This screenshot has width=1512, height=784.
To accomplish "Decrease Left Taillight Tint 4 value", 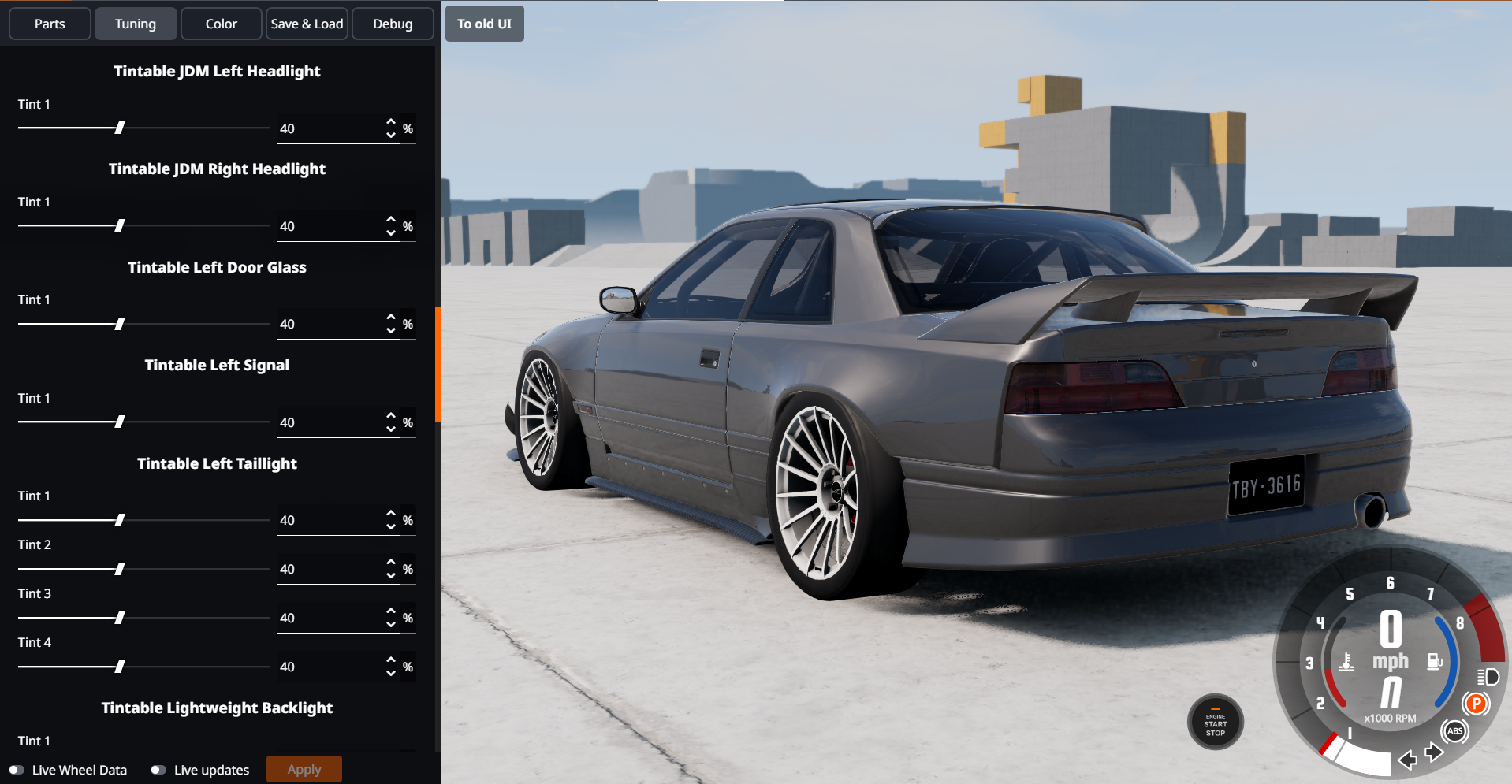I will click(391, 673).
